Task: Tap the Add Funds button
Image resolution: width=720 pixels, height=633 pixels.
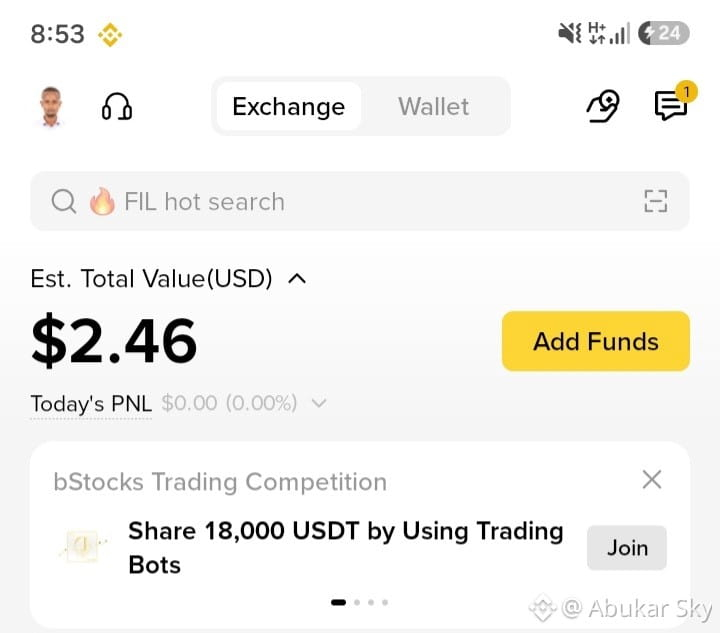Action: pyautogui.click(x=596, y=341)
